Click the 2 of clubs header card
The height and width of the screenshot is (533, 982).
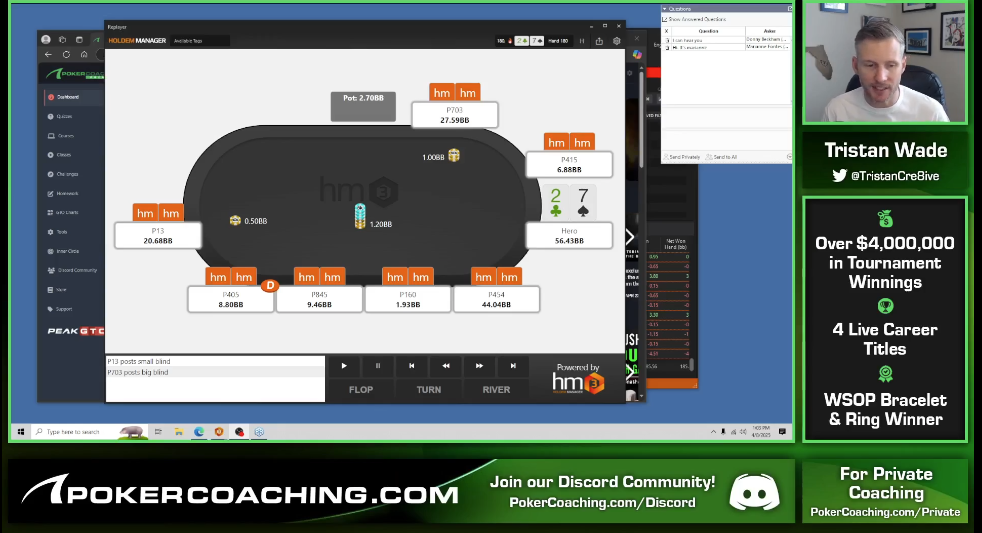click(522, 41)
